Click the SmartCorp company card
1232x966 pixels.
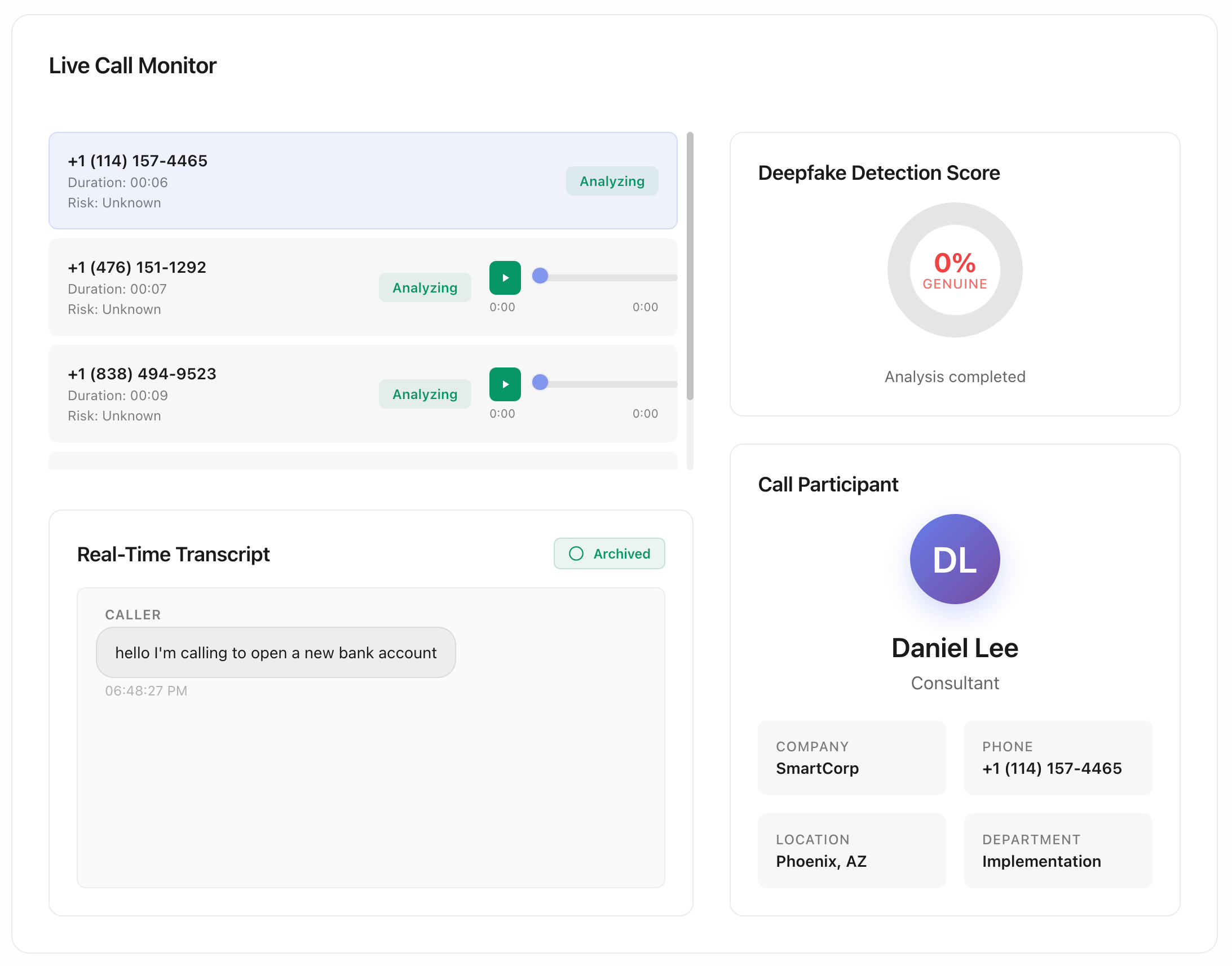(852, 758)
